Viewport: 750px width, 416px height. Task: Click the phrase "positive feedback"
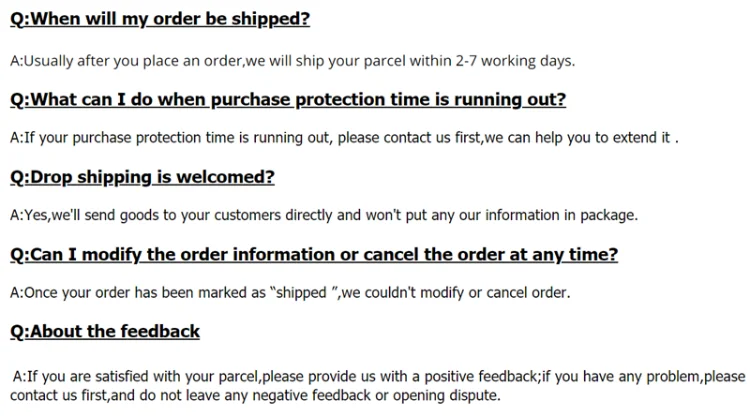point(481,377)
